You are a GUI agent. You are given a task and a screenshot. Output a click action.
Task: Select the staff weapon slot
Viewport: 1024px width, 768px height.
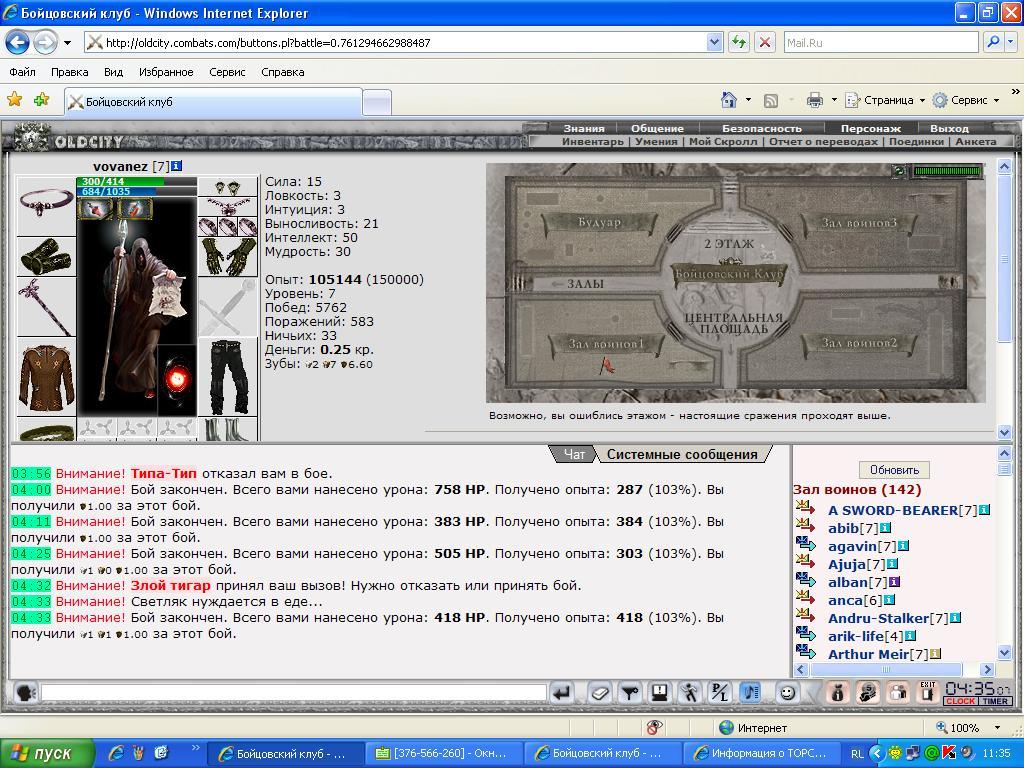pyautogui.click(x=46, y=307)
